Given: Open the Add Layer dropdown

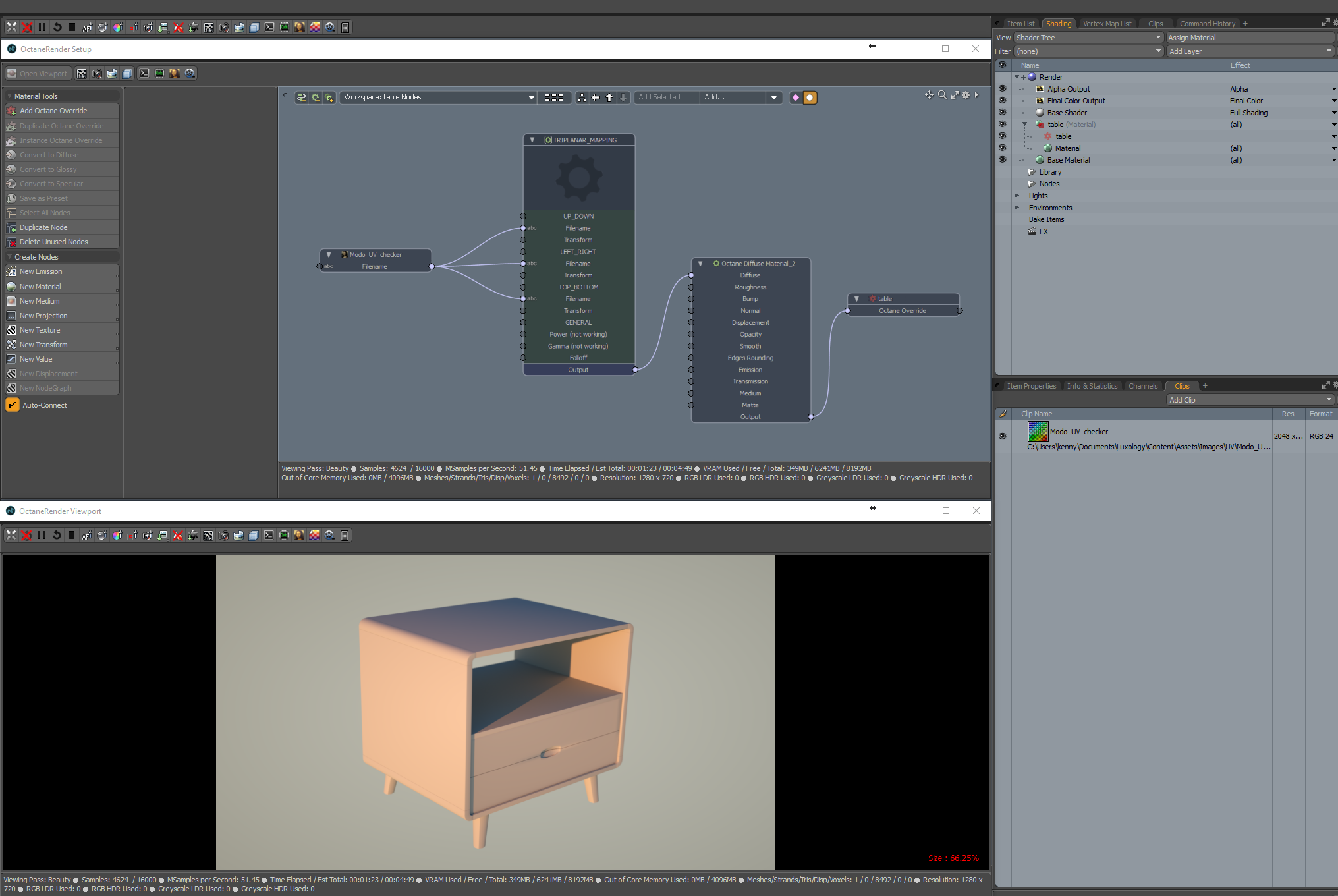Looking at the screenshot, I should pos(1250,51).
